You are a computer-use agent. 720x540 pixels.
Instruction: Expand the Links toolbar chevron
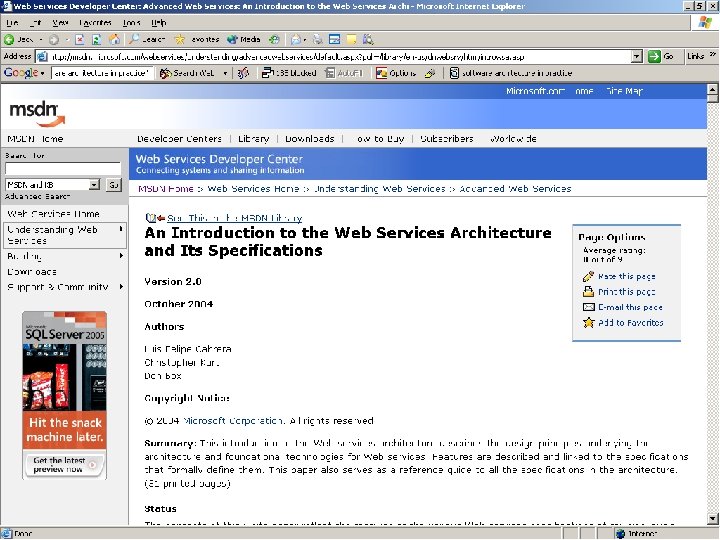coord(713,55)
